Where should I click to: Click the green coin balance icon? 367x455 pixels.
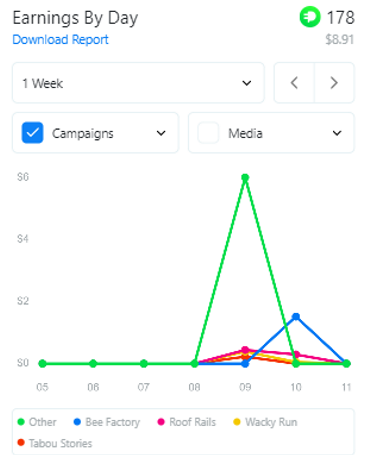[310, 17]
